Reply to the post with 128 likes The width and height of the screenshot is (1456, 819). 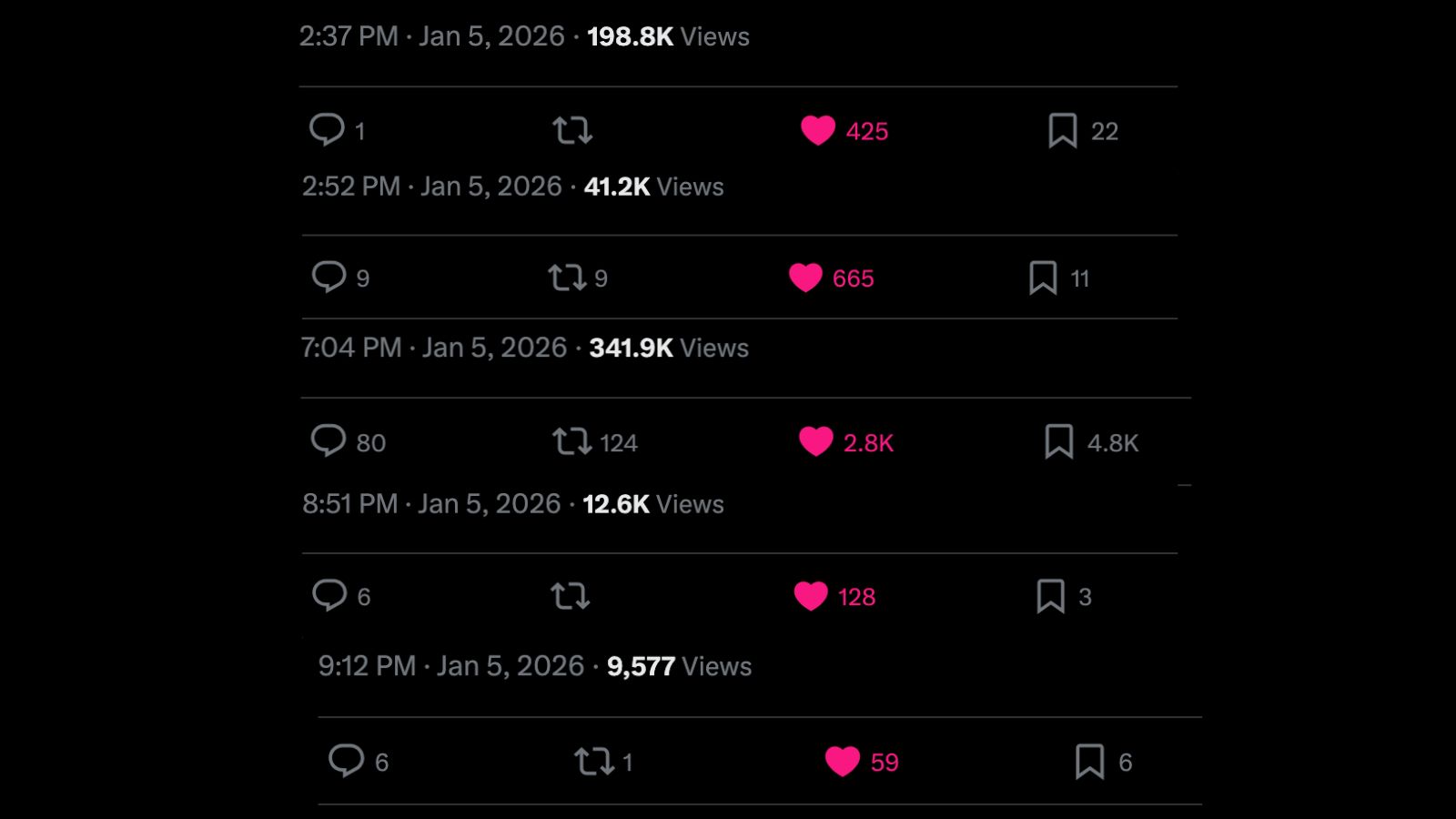pyautogui.click(x=329, y=596)
